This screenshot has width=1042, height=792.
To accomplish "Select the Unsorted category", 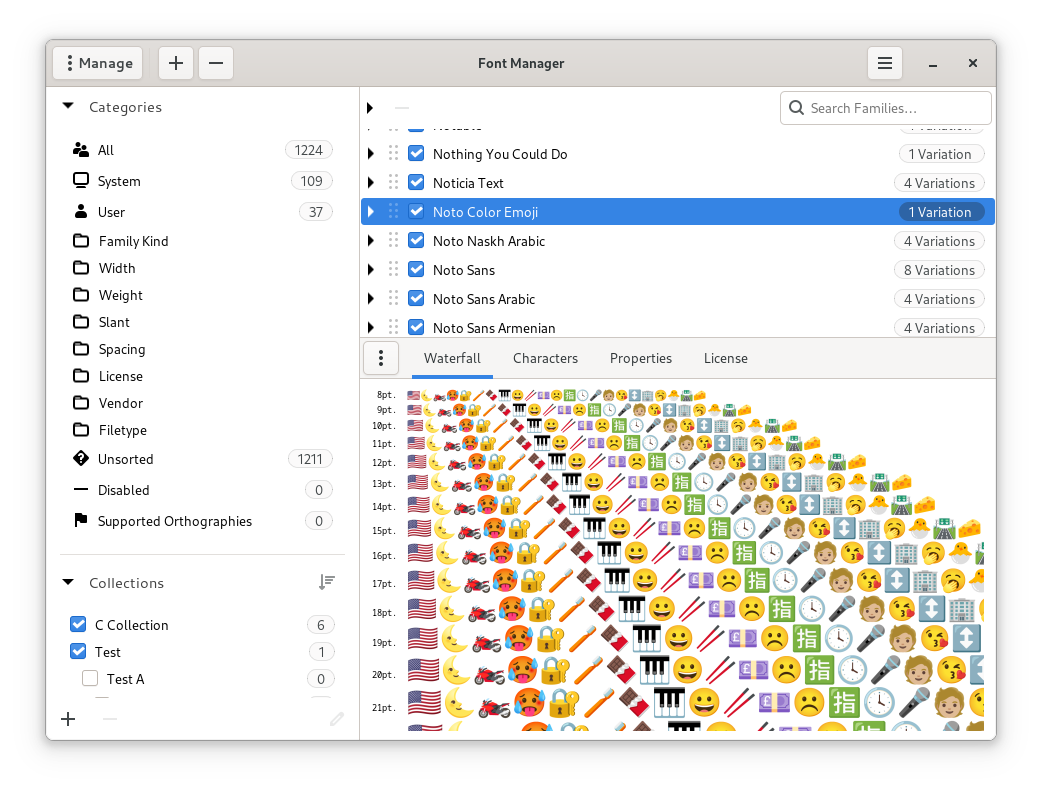I will pos(202,458).
